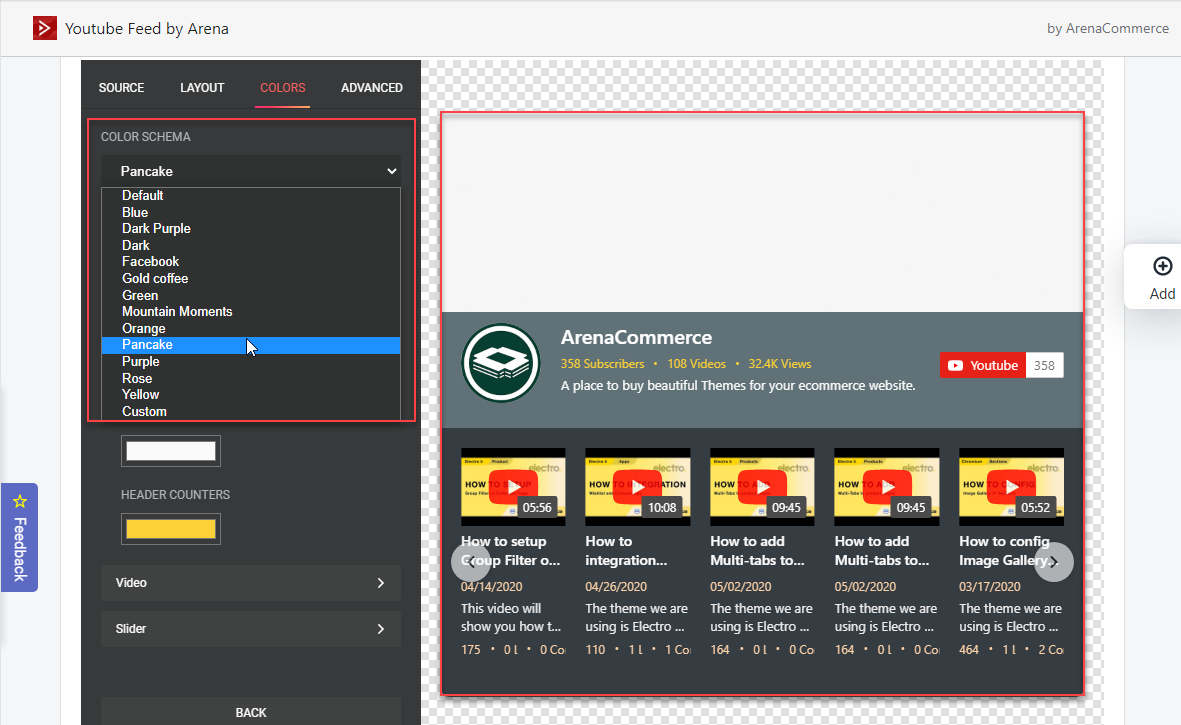Screen dimensions: 1181x725
Task: Click the ArenaCommerce channel name
Action: coord(636,337)
